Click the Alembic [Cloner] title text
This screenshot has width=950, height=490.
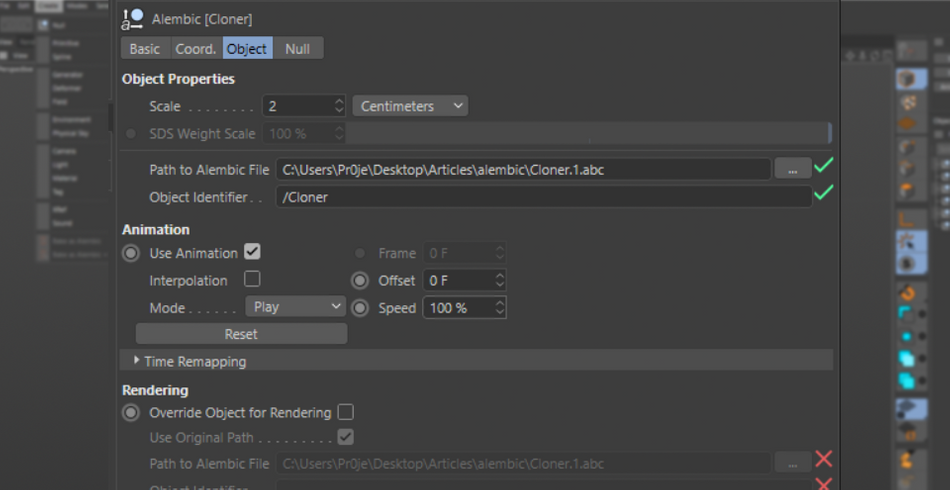coord(202,19)
